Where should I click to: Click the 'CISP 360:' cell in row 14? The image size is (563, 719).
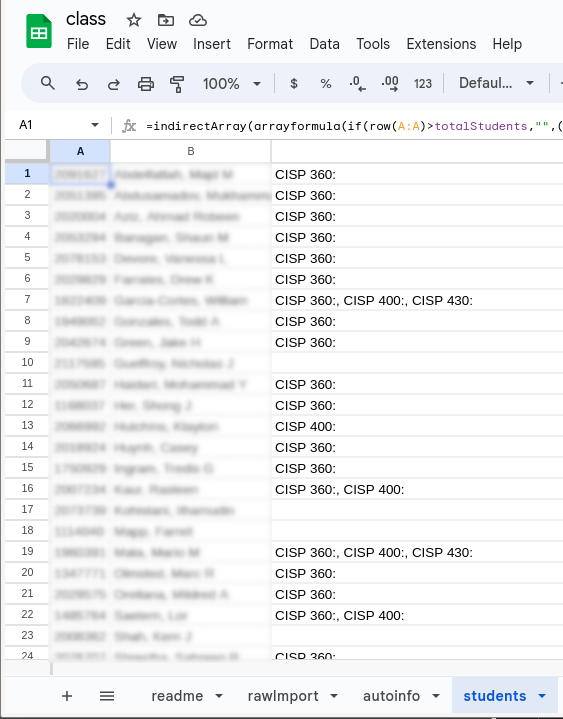417,447
